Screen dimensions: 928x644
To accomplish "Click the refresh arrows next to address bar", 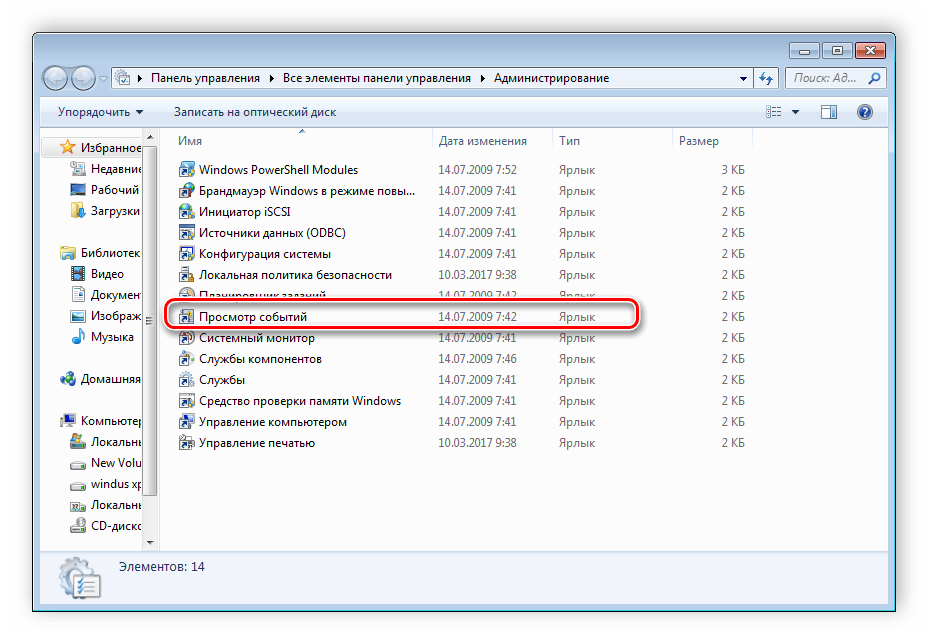I will click(767, 78).
